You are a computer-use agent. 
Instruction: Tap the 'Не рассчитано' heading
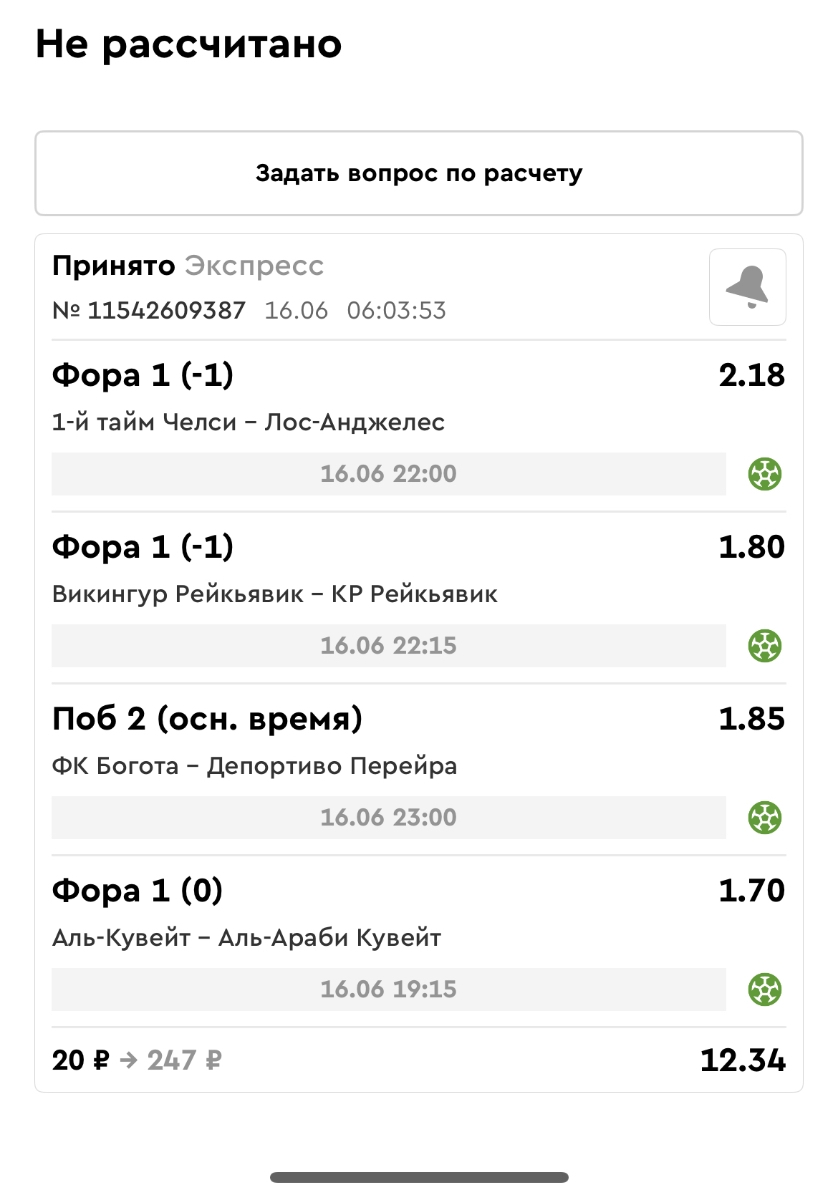click(x=188, y=45)
